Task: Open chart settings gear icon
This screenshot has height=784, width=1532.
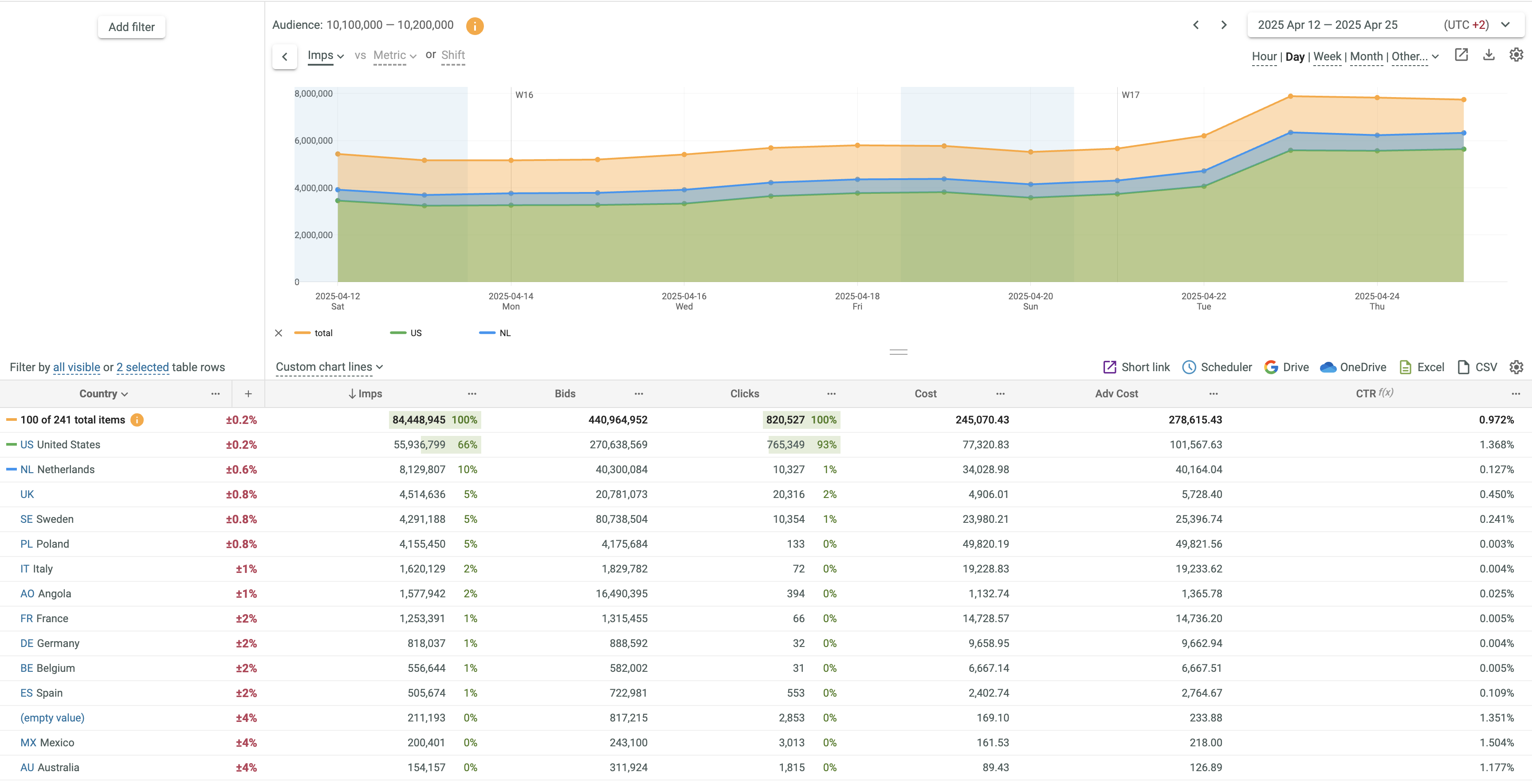Action: [1516, 55]
